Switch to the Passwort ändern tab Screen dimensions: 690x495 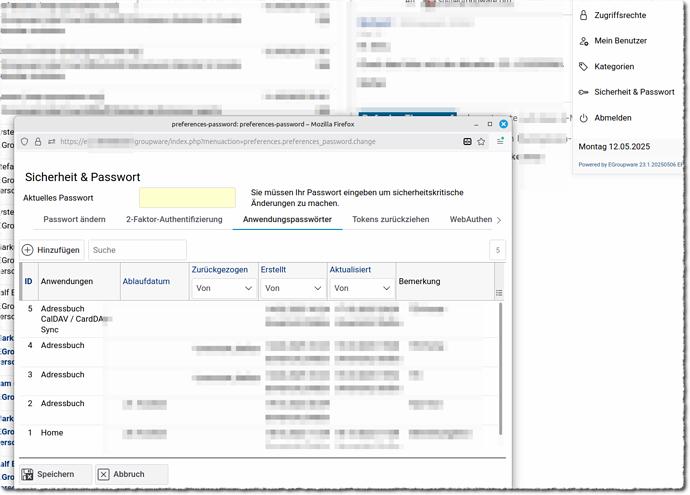tap(74, 219)
